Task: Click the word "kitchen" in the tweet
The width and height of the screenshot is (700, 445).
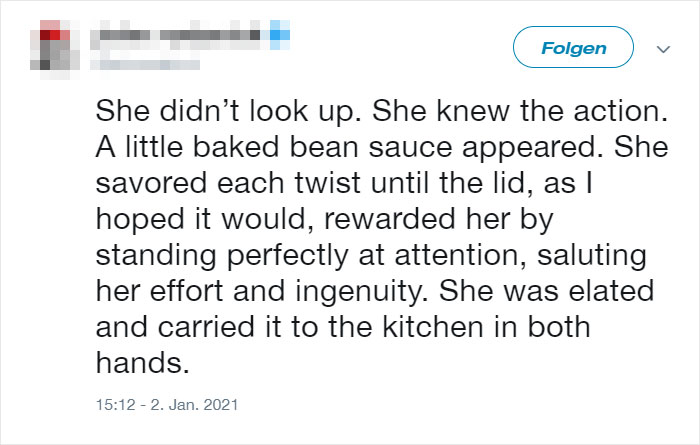Action: tap(433, 327)
